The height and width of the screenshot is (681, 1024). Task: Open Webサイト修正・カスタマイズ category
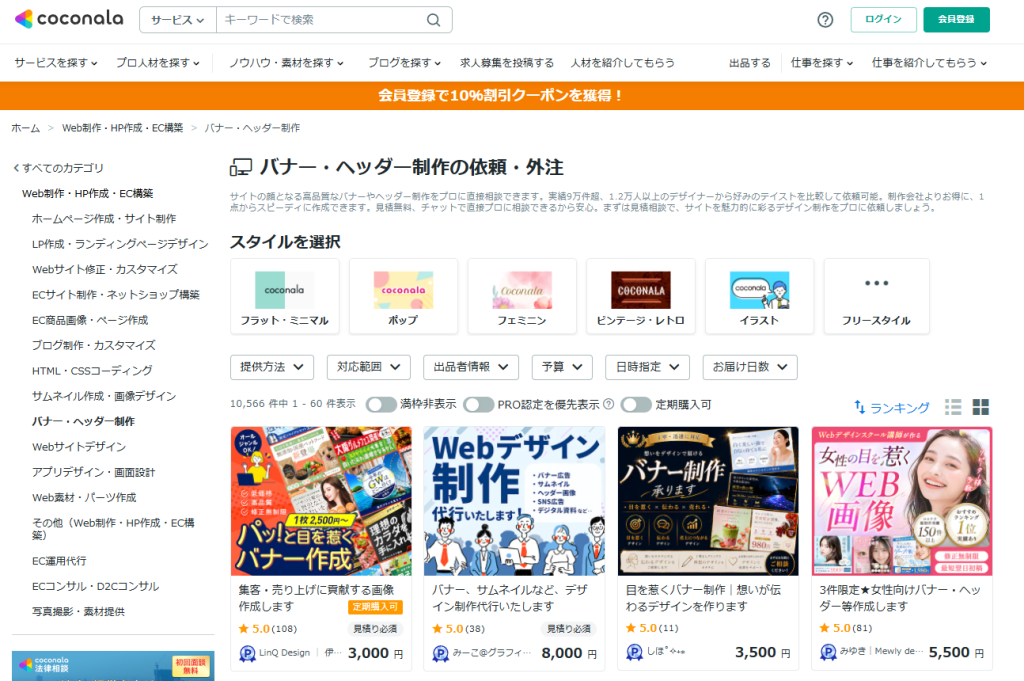pyautogui.click(x=104, y=269)
